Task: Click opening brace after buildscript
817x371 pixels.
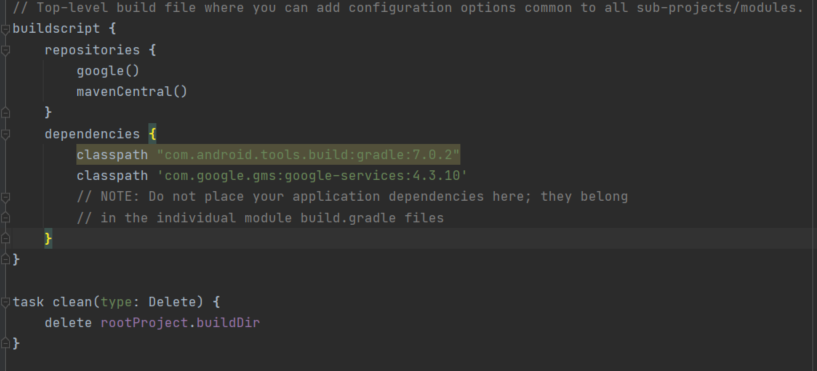Action: click(112, 29)
